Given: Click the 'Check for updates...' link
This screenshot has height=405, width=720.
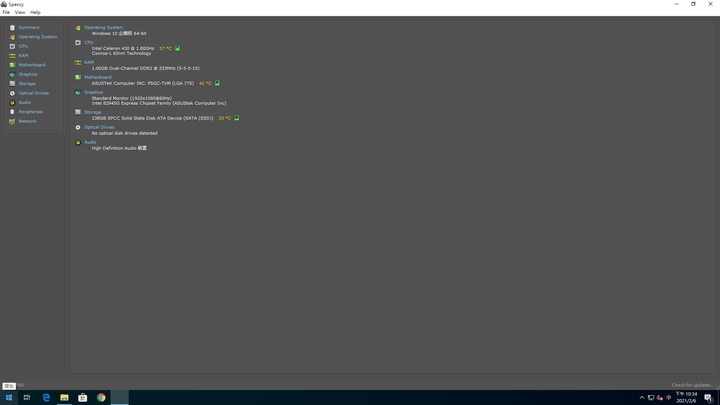Looking at the screenshot, I should 692,385.
